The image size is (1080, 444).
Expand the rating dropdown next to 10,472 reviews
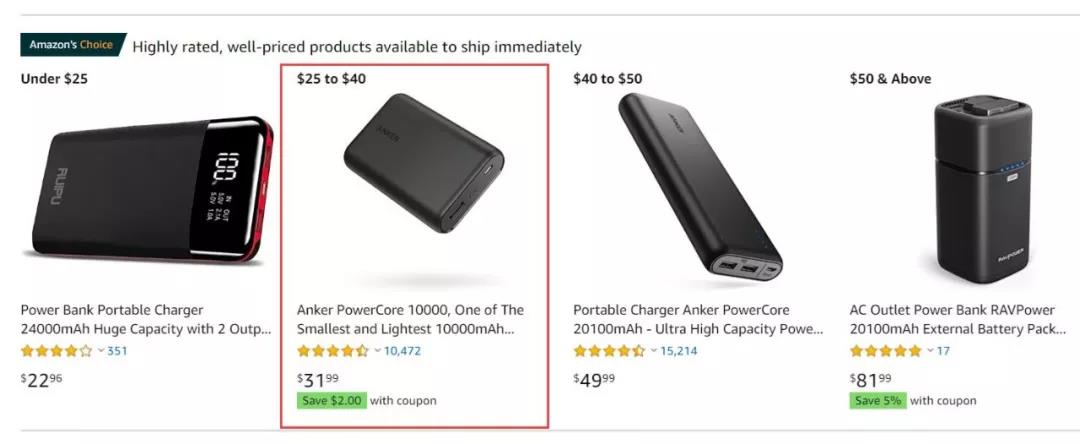click(x=377, y=351)
